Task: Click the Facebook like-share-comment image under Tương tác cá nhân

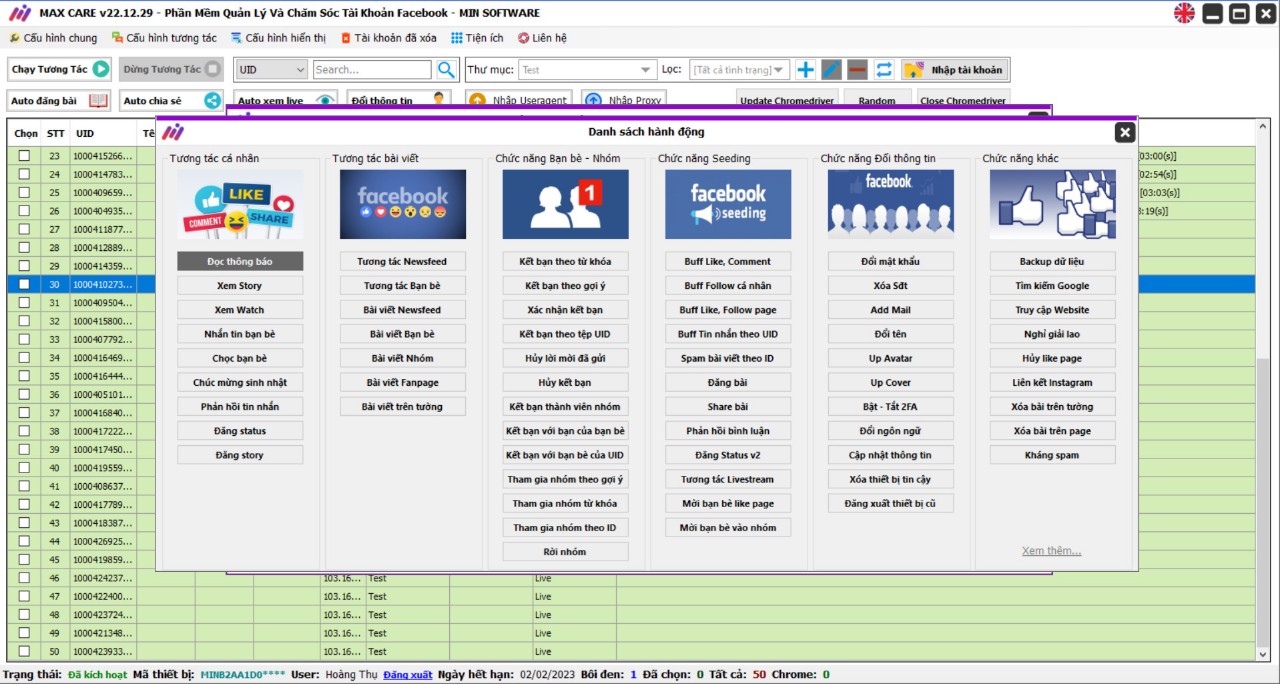Action: point(240,204)
